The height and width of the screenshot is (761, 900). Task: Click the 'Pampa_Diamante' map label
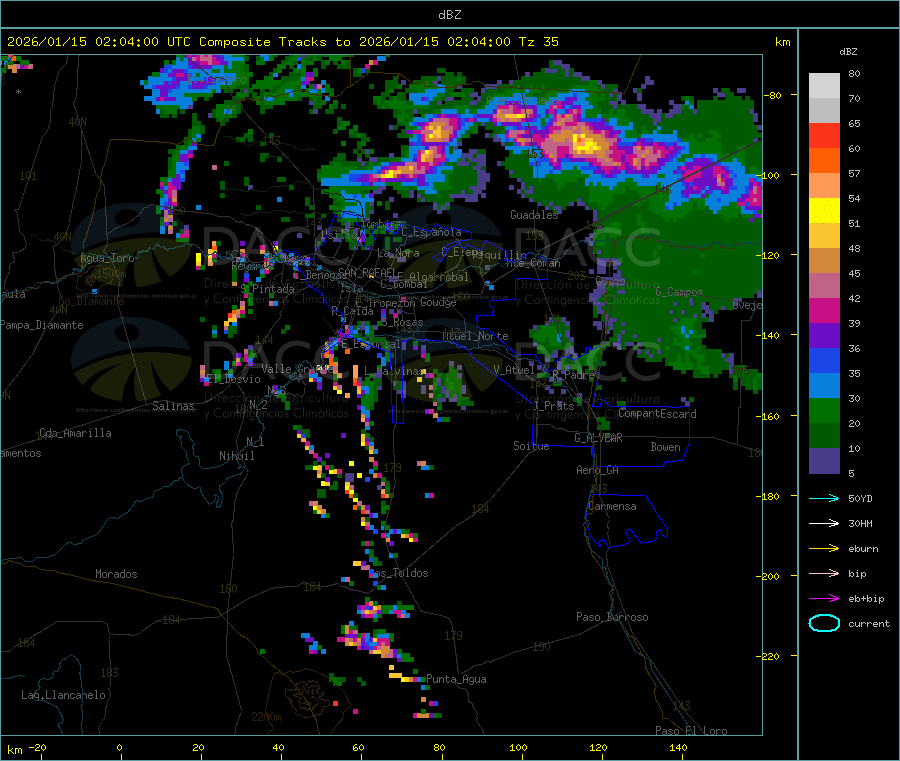(41, 325)
